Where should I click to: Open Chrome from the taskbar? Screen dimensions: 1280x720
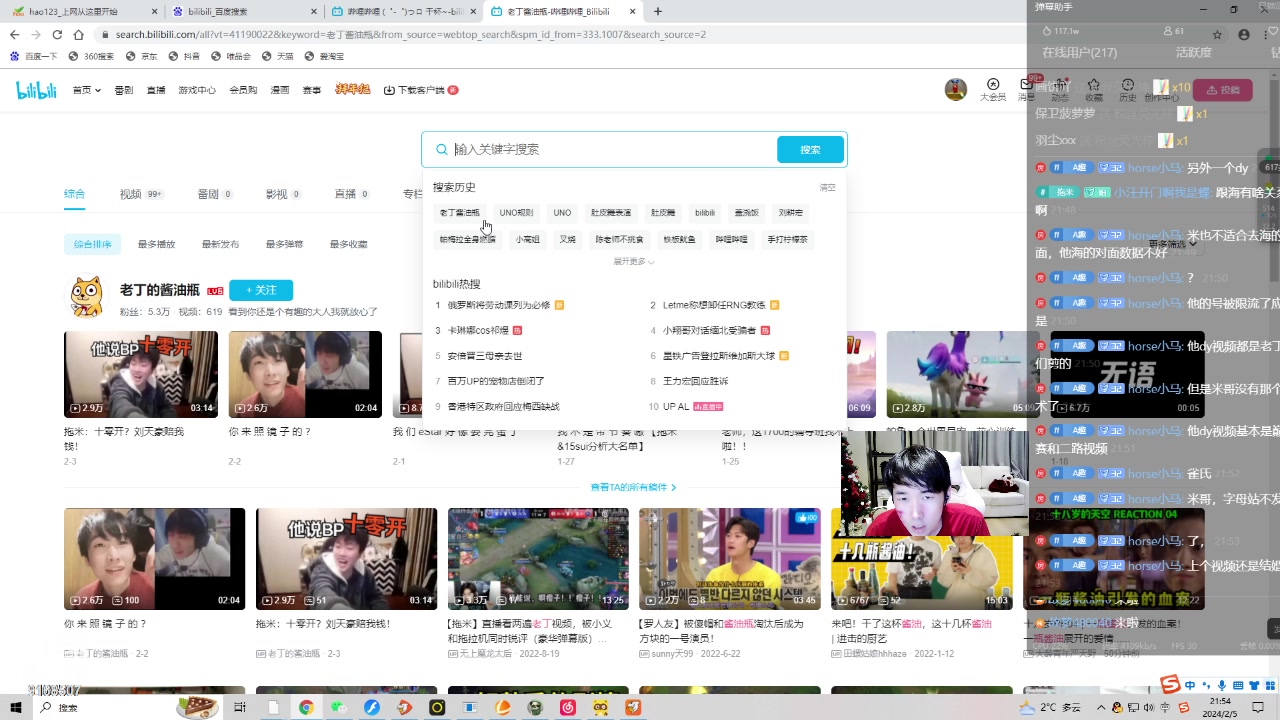coord(306,707)
